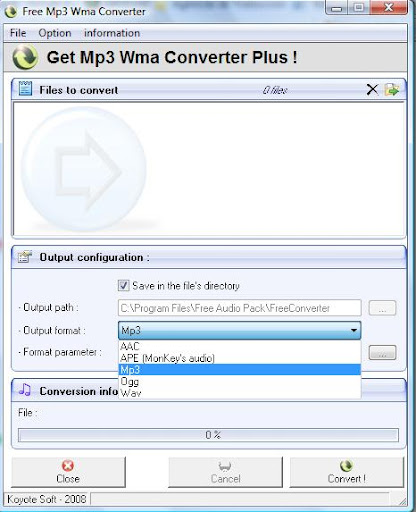This screenshot has height=512, width=416.
Task: Click the music note Conversion info icon
Action: pos(25,390)
